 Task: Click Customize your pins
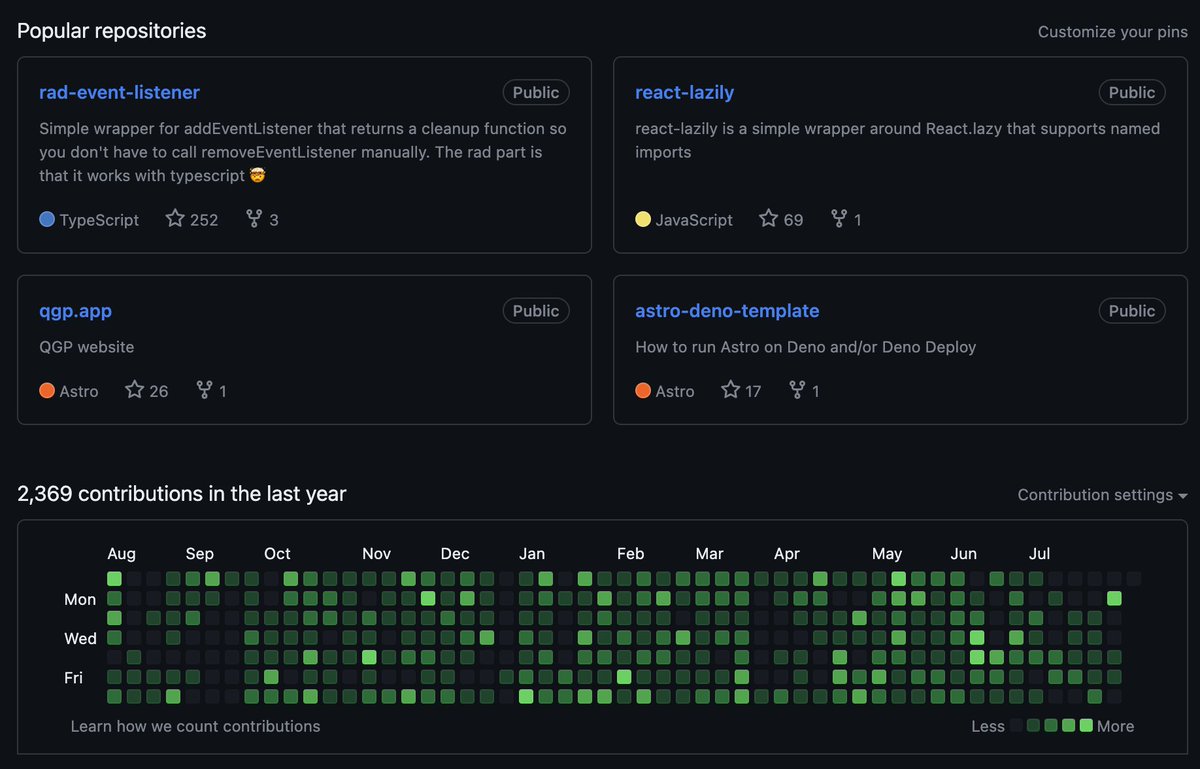[1112, 32]
